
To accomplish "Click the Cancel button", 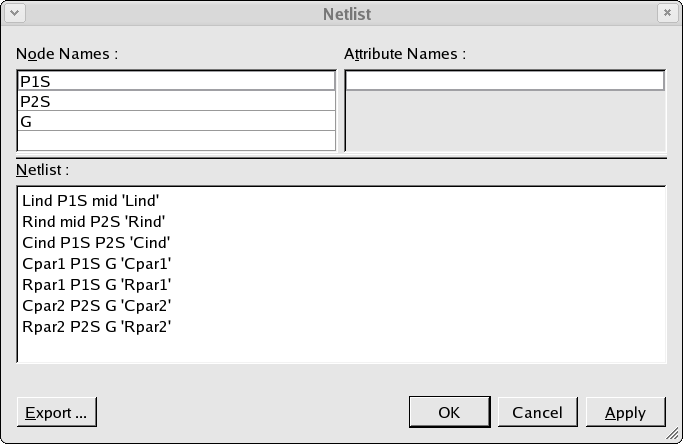I will [538, 412].
